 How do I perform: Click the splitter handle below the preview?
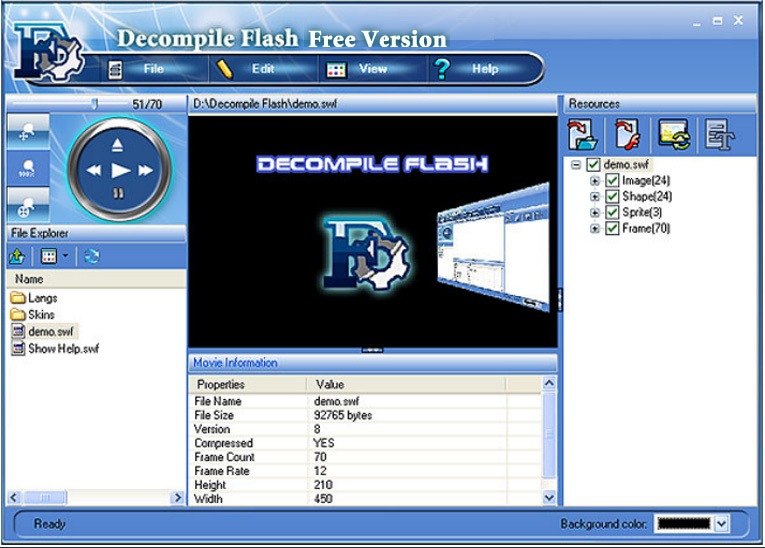[x=372, y=350]
